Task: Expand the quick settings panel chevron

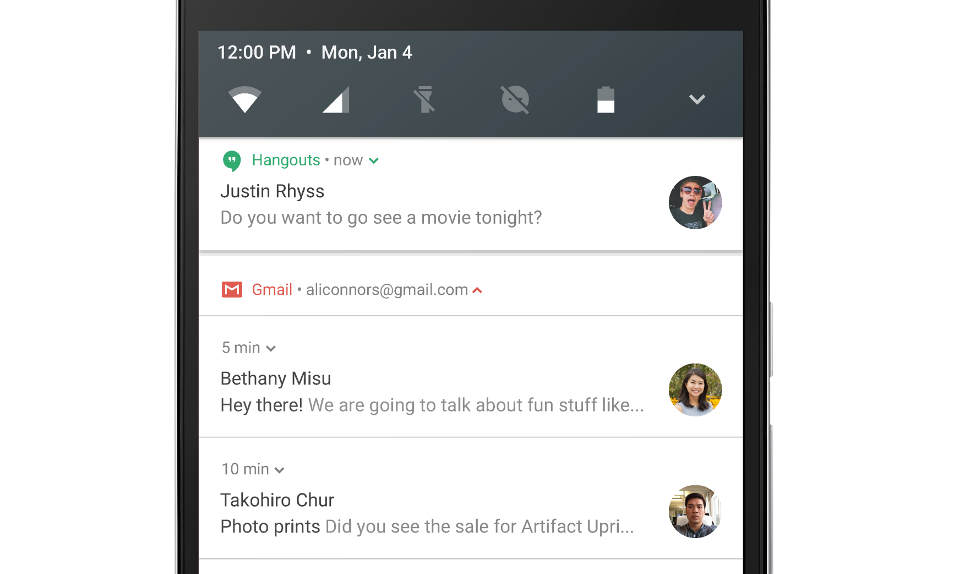Action: 697,100
